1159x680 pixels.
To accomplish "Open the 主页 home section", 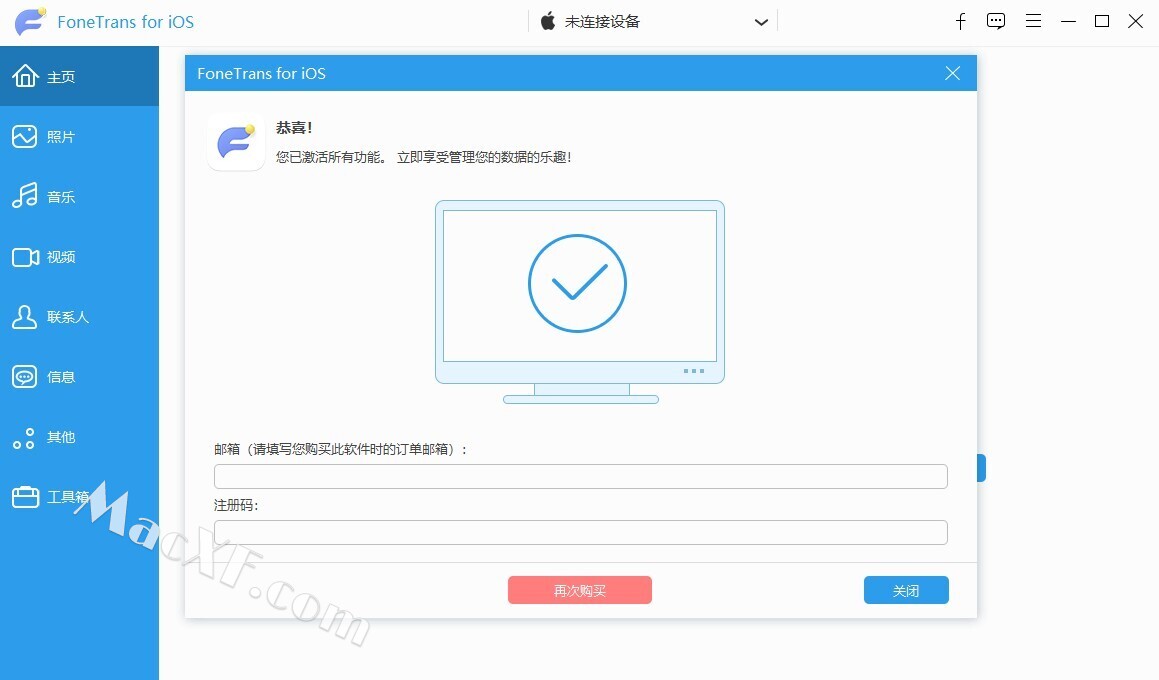I will point(79,76).
